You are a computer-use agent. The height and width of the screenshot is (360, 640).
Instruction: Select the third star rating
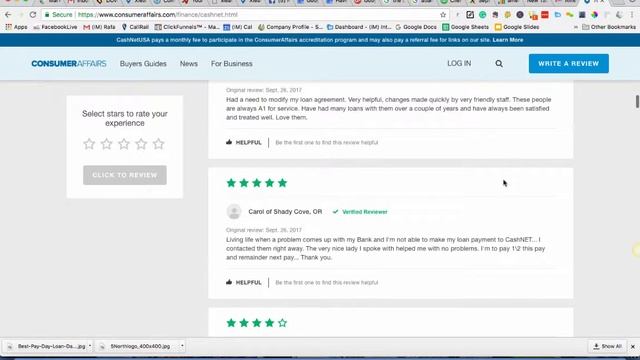coord(124,144)
